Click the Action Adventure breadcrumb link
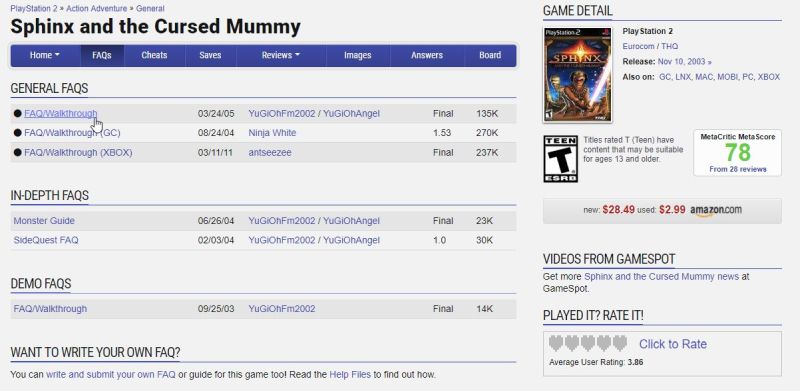 tap(96, 8)
